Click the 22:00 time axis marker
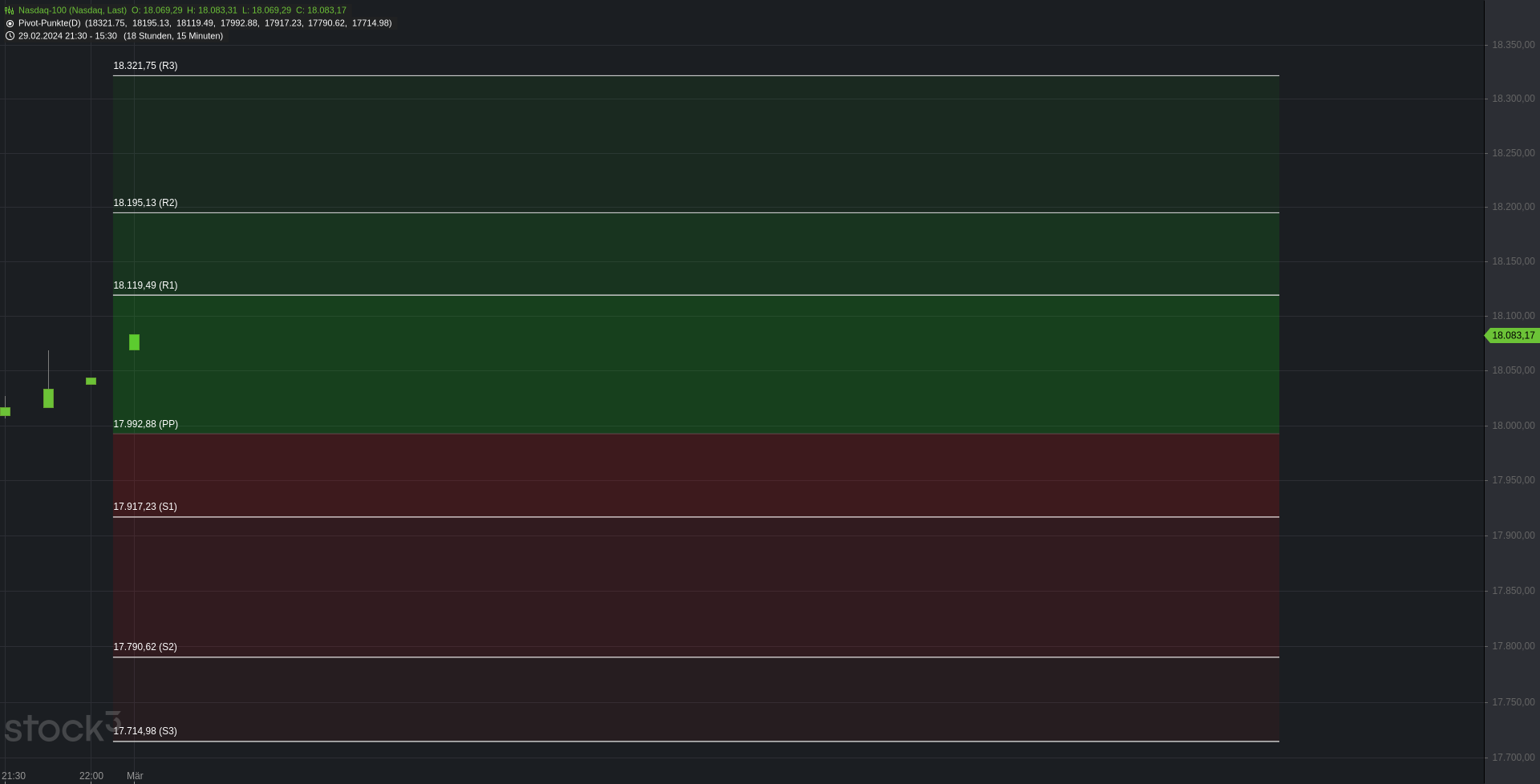Viewport: 1540px width, 784px height. (91, 776)
